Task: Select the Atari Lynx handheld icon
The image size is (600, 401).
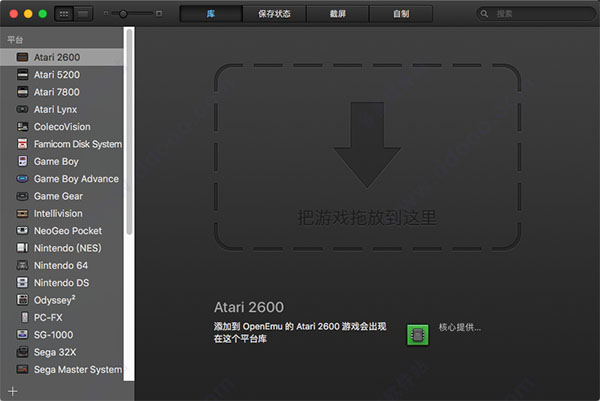Action: (x=23, y=109)
